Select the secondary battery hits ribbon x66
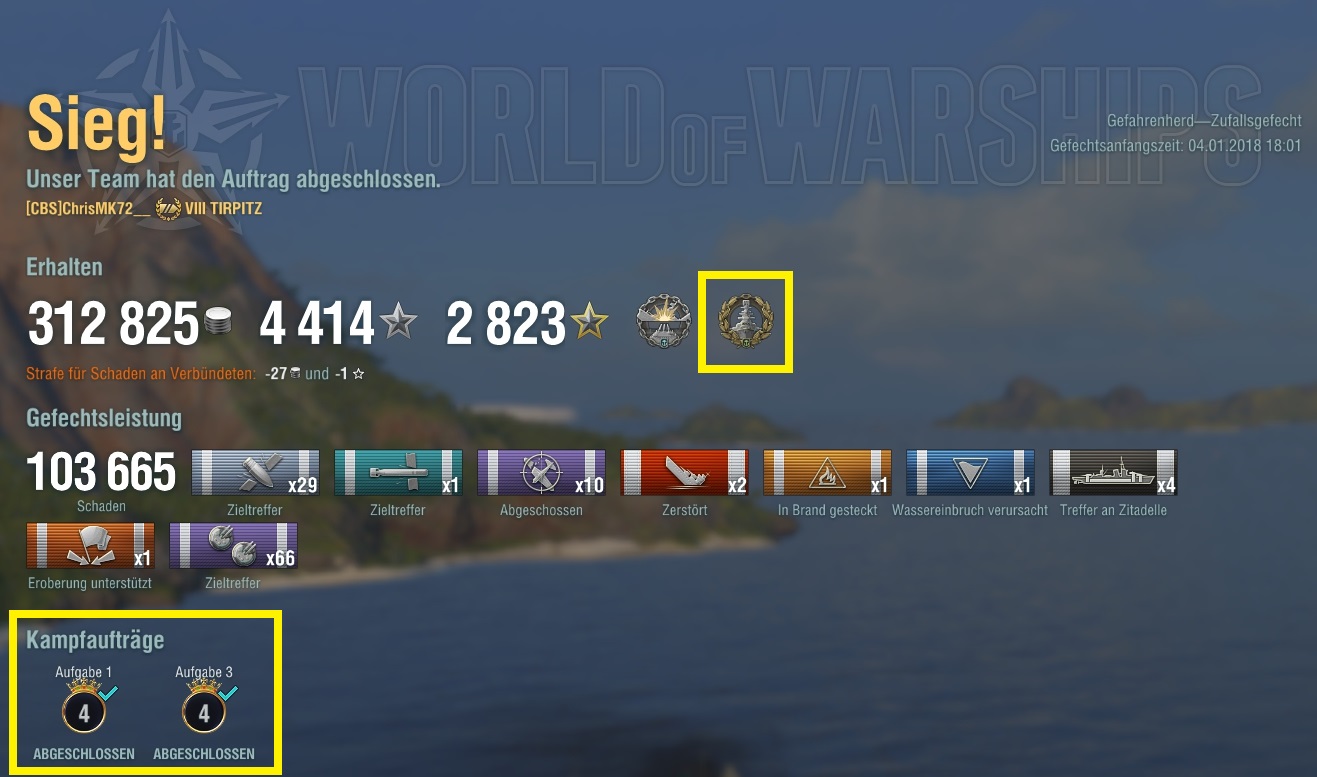1317x777 pixels. click(x=234, y=546)
